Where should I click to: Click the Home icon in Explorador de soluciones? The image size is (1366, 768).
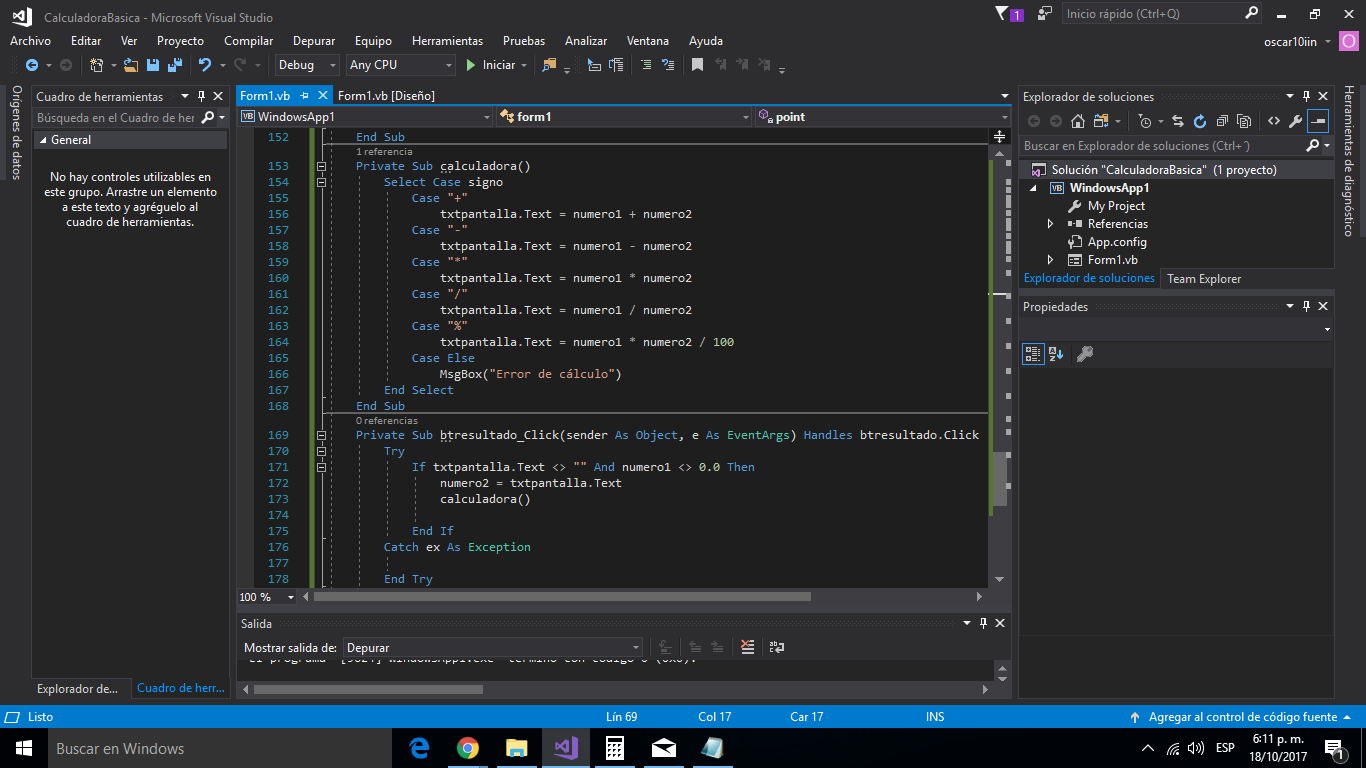(x=1077, y=121)
